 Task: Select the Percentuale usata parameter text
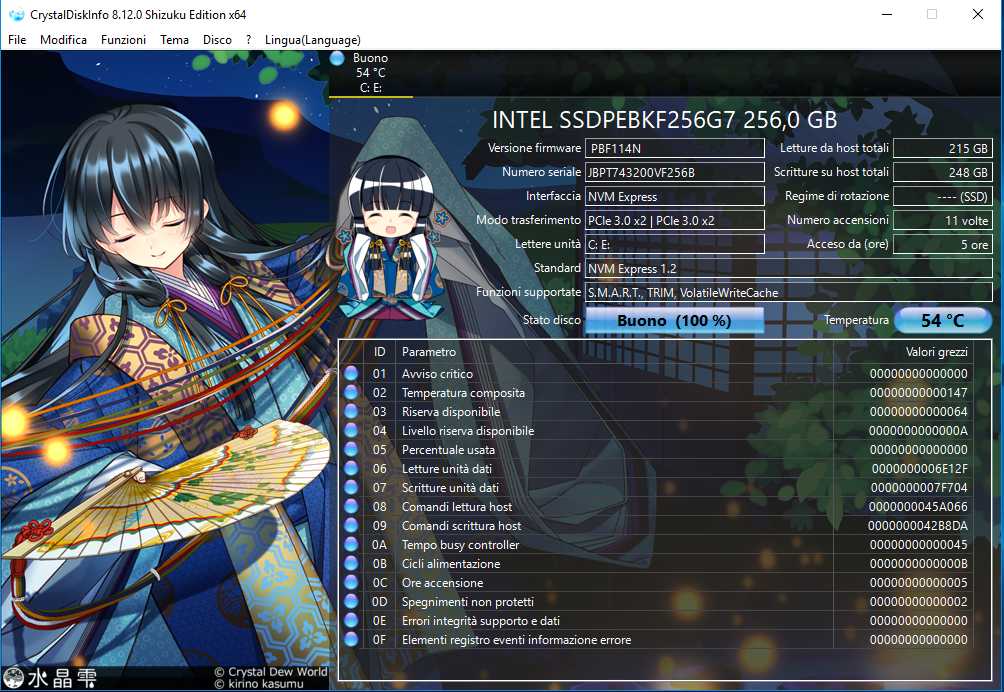(x=448, y=450)
